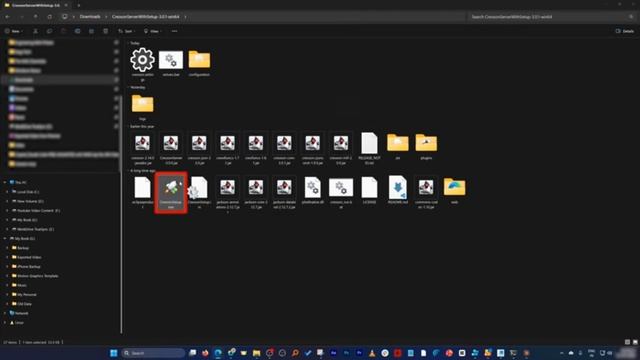This screenshot has height=360, width=640.
Task: Open the Backup folder in tree
Action: coord(20,248)
